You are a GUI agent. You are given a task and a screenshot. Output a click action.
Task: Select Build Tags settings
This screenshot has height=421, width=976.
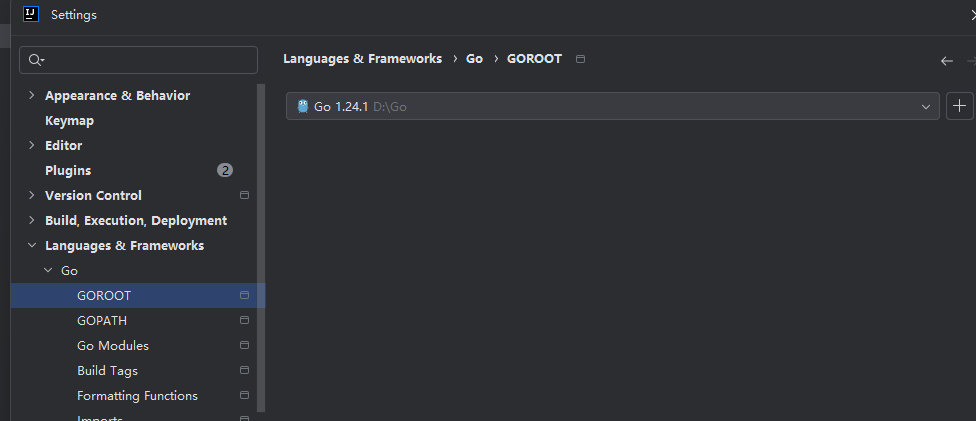[x=107, y=370]
